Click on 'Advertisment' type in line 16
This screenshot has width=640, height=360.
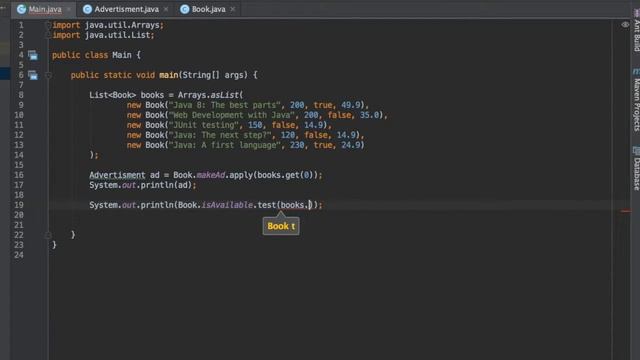pos(117,175)
